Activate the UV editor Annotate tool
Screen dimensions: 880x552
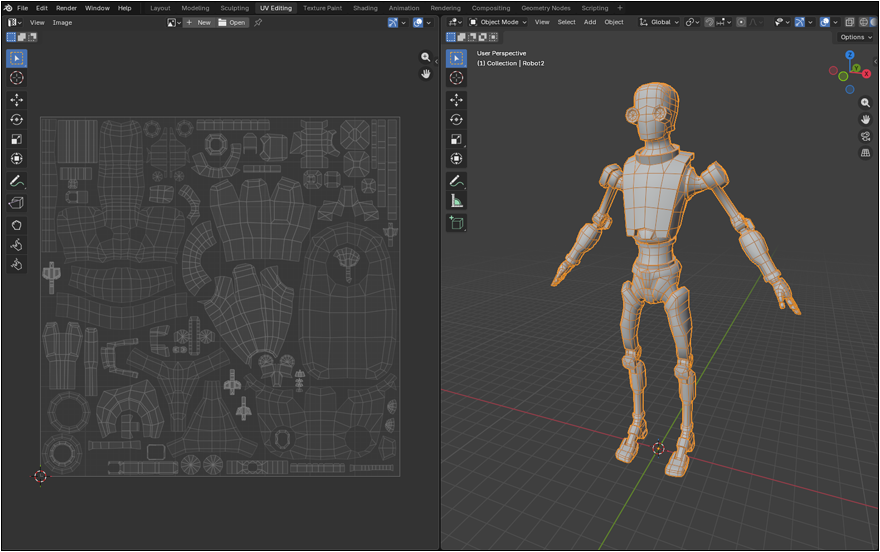[17, 181]
